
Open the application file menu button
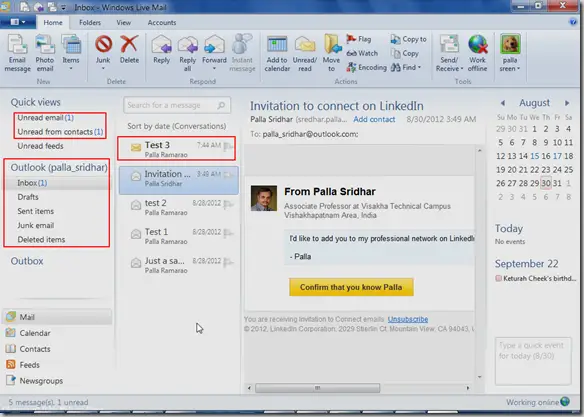[18, 22]
